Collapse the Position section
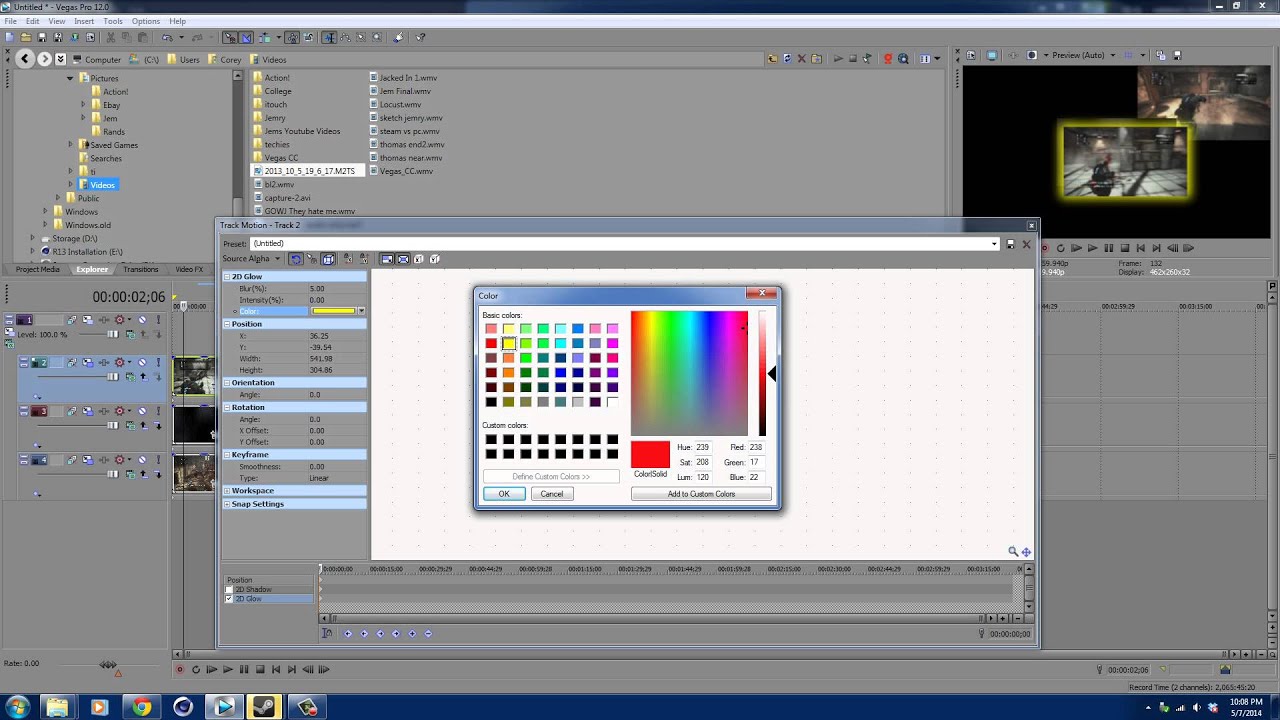The height and width of the screenshot is (720, 1280). [227, 324]
